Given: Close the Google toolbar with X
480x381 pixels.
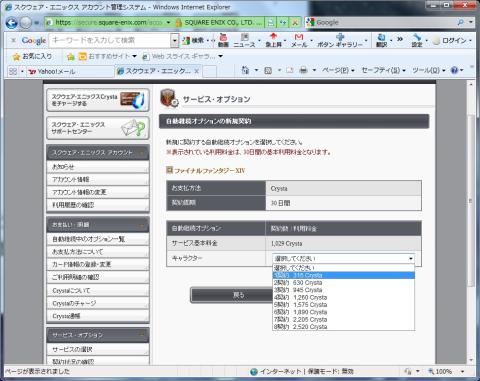Looking at the screenshot, I should pyautogui.click(x=13, y=40).
